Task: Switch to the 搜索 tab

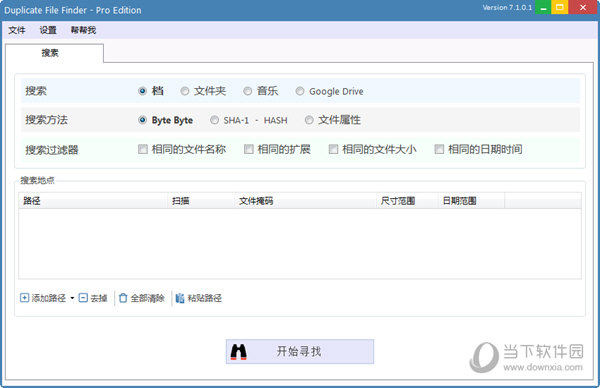Action: (x=54, y=53)
